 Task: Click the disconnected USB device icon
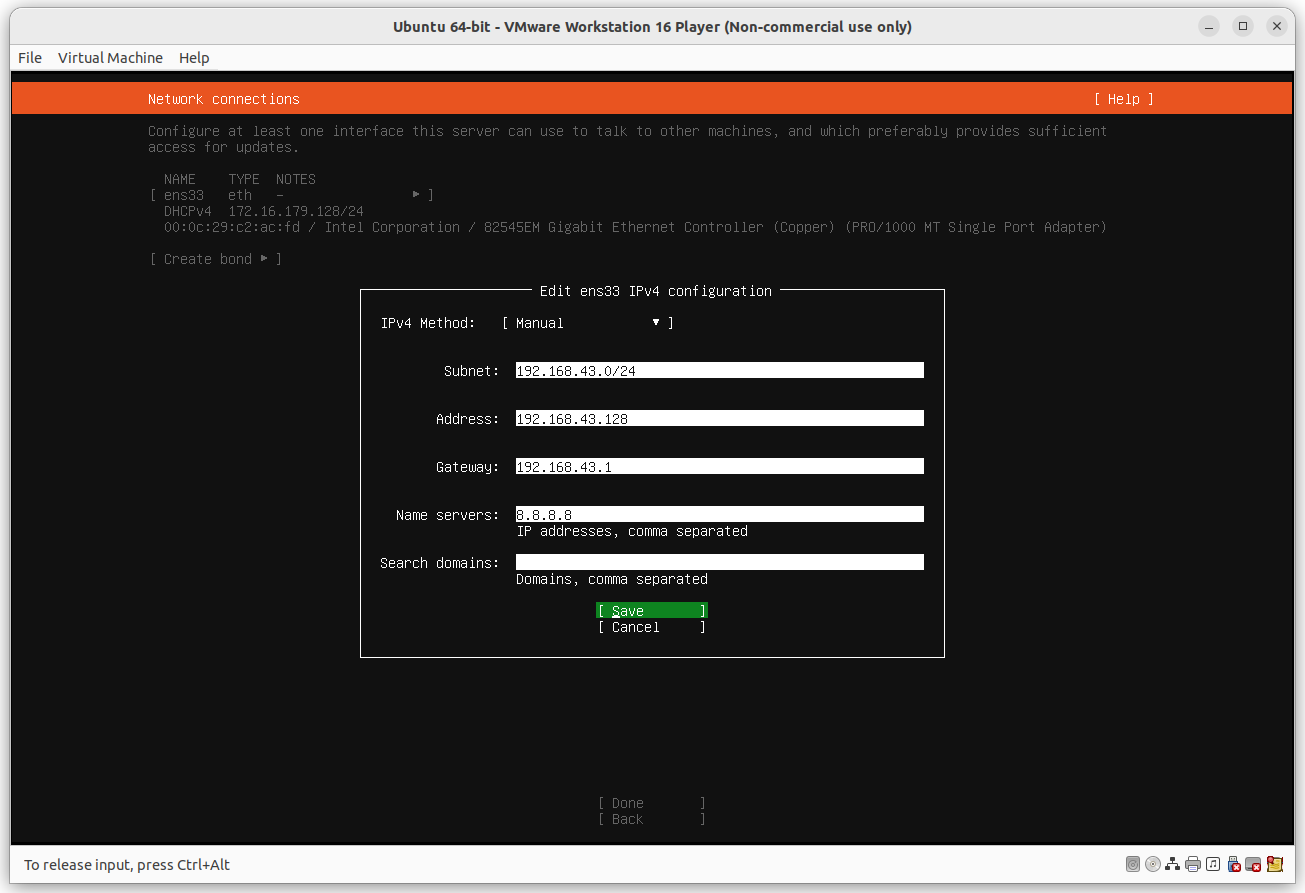[1233, 864]
